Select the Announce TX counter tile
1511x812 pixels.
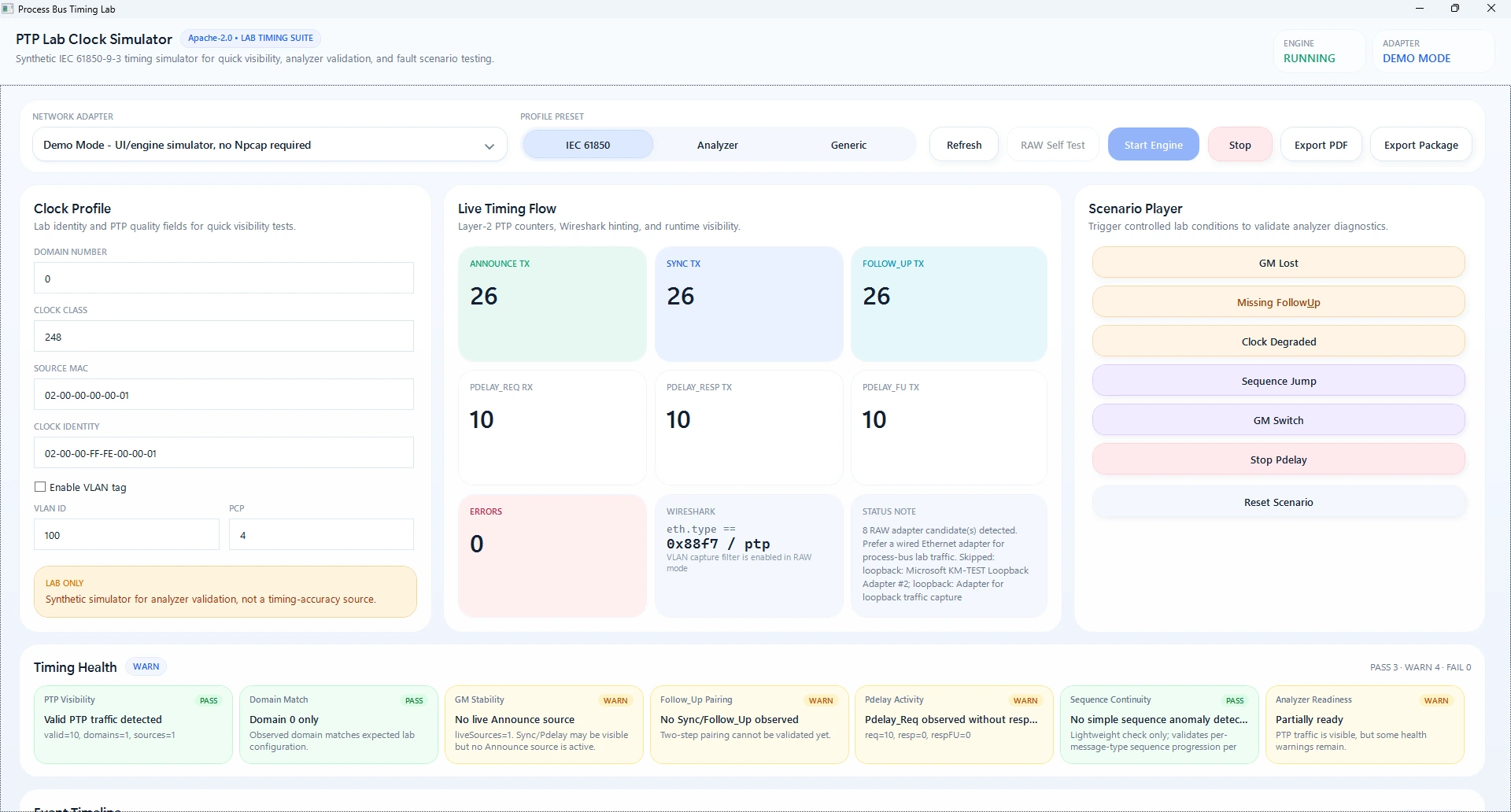pyautogui.click(x=552, y=304)
